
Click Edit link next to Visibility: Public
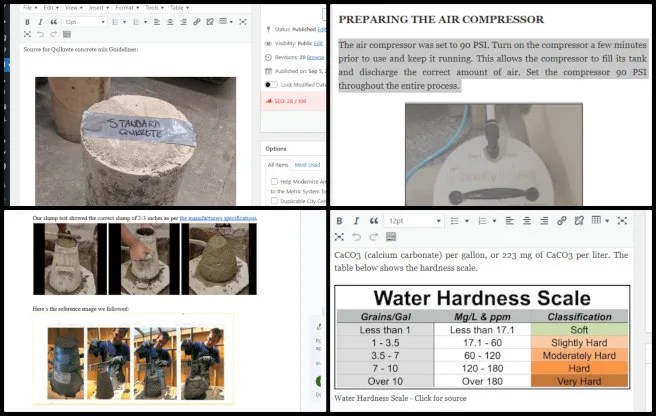point(318,44)
